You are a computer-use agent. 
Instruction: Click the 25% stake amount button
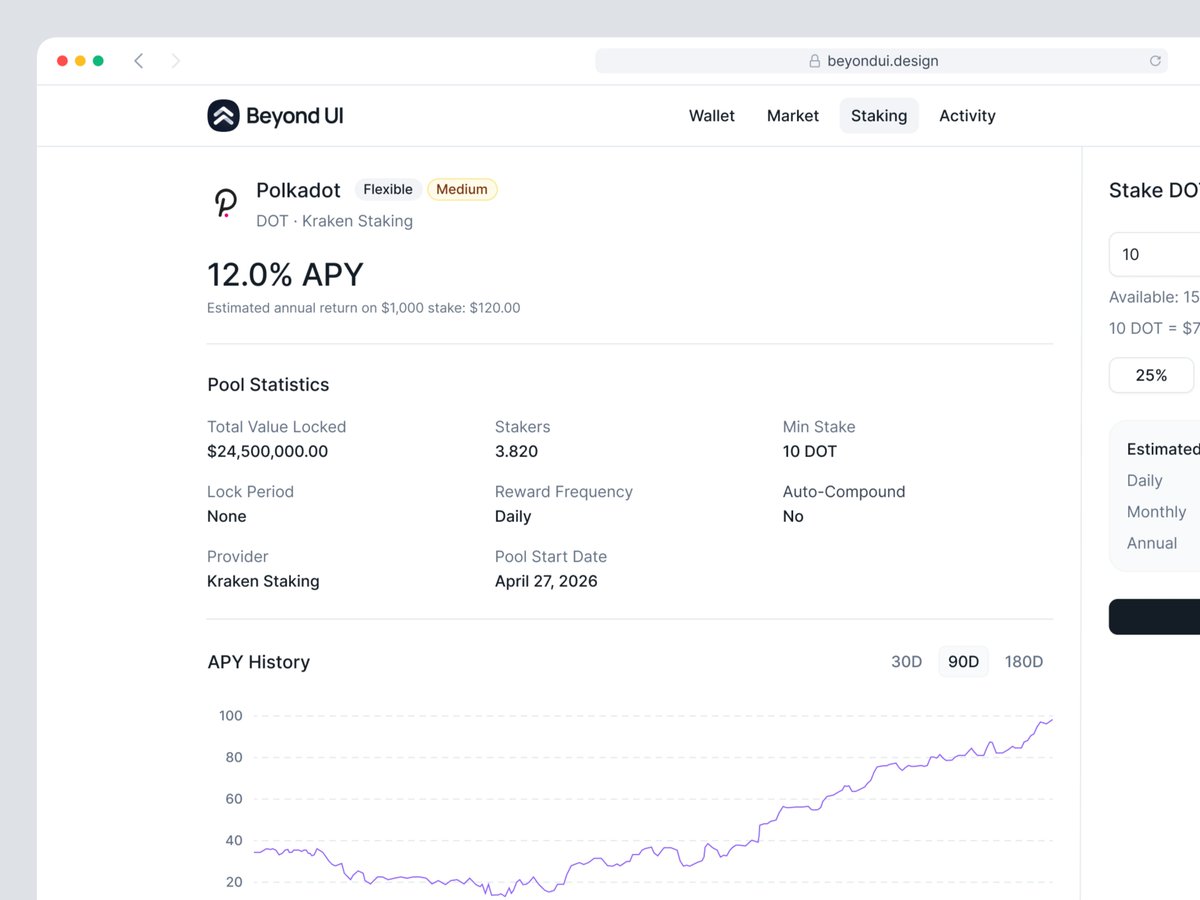pyautogui.click(x=1151, y=375)
